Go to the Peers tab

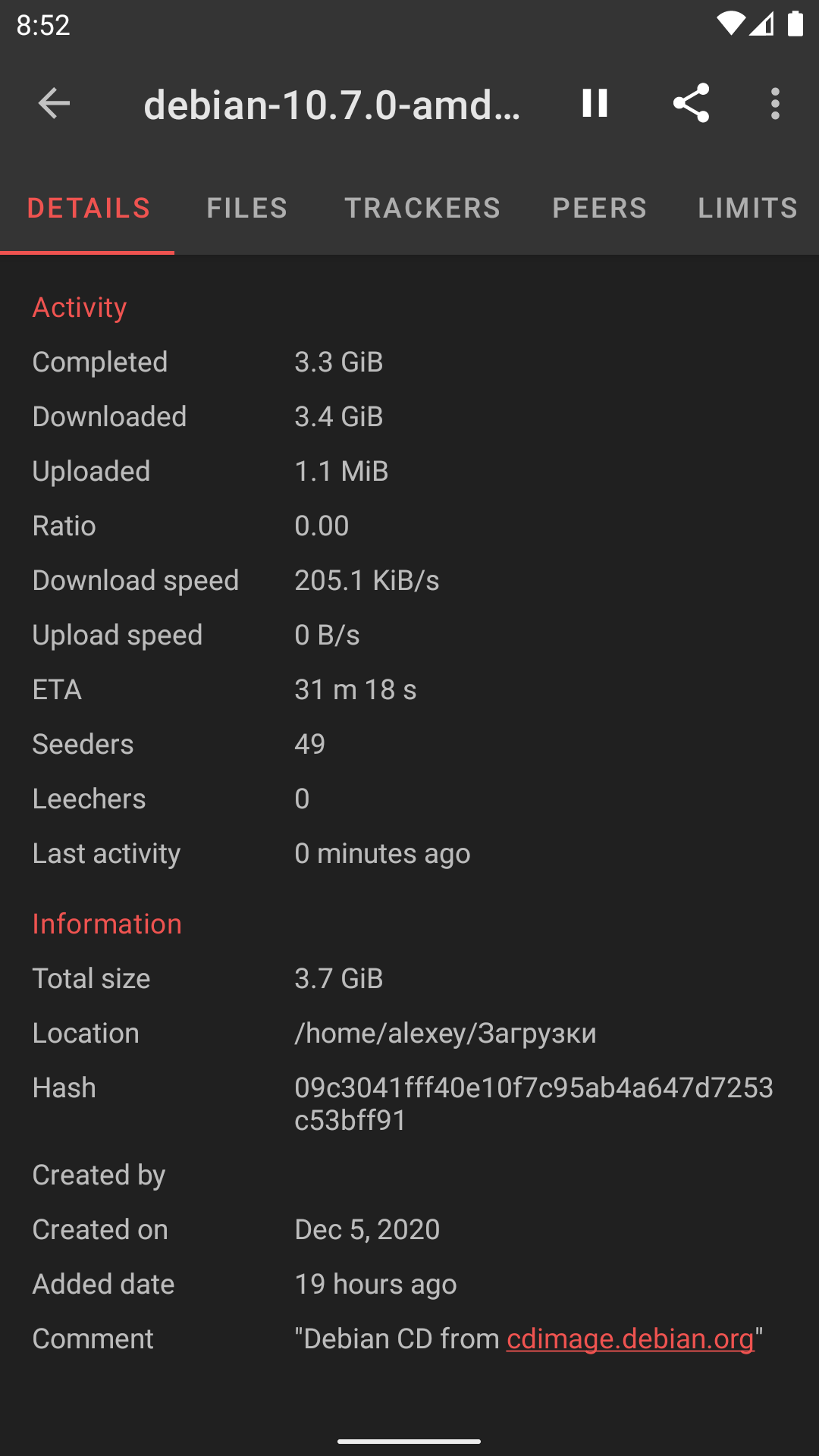[x=599, y=208]
